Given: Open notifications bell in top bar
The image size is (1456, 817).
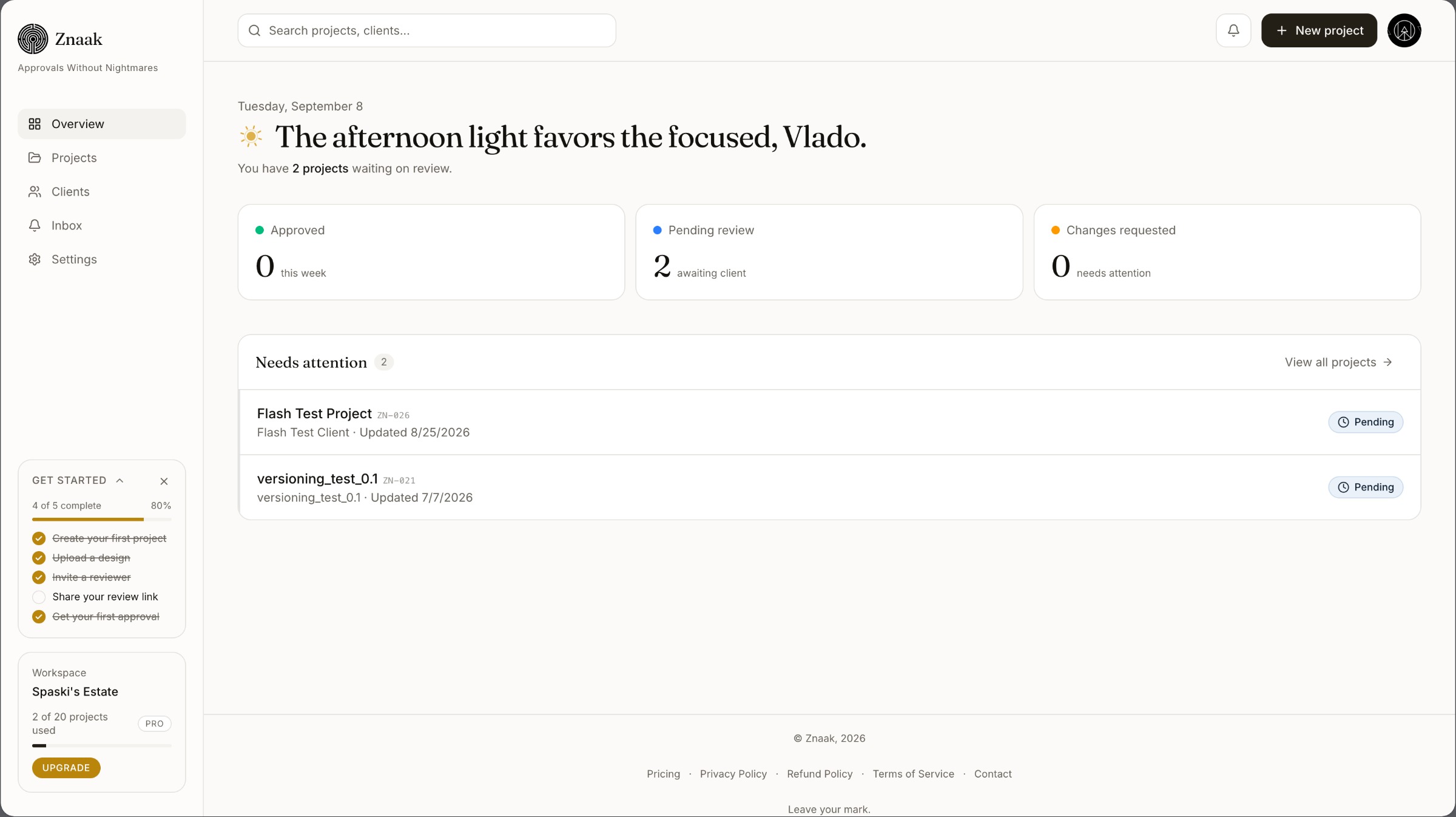Looking at the screenshot, I should (1233, 30).
